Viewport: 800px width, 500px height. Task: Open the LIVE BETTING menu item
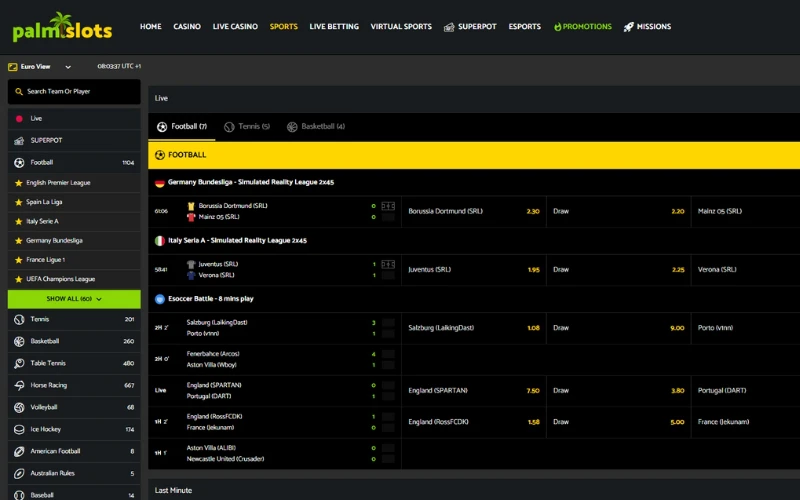click(334, 27)
